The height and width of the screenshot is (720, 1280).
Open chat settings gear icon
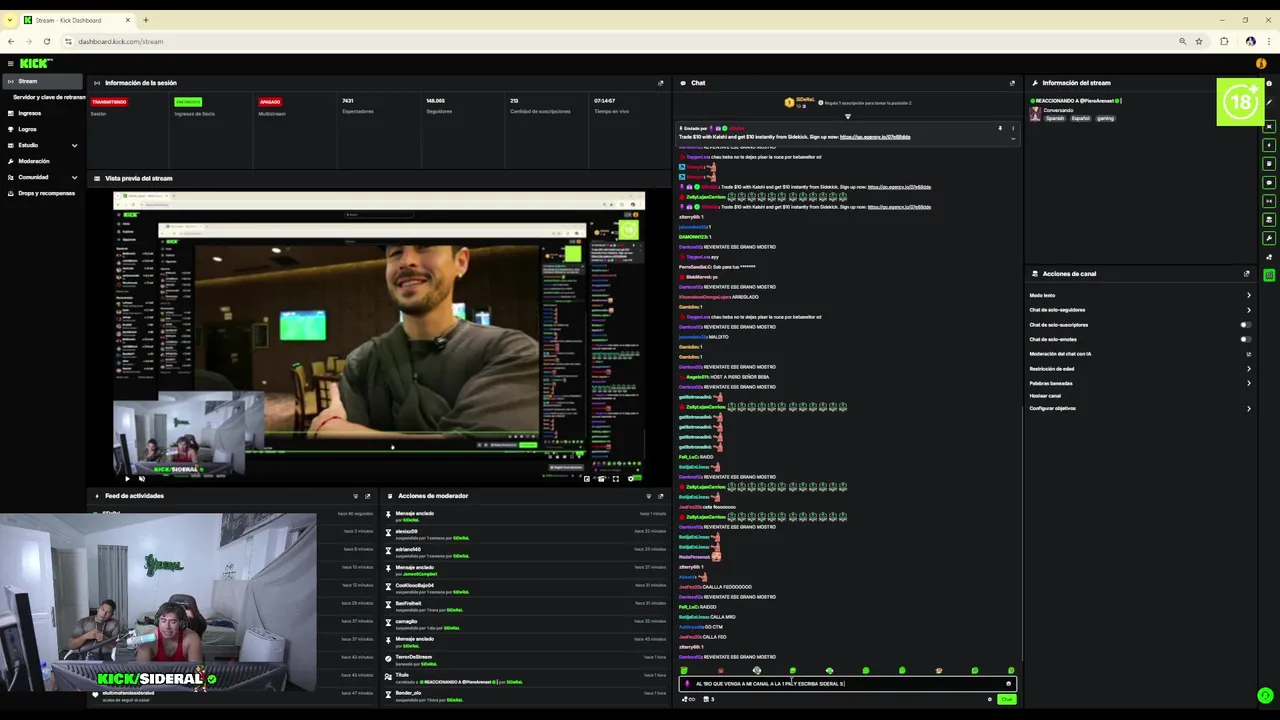click(990, 699)
